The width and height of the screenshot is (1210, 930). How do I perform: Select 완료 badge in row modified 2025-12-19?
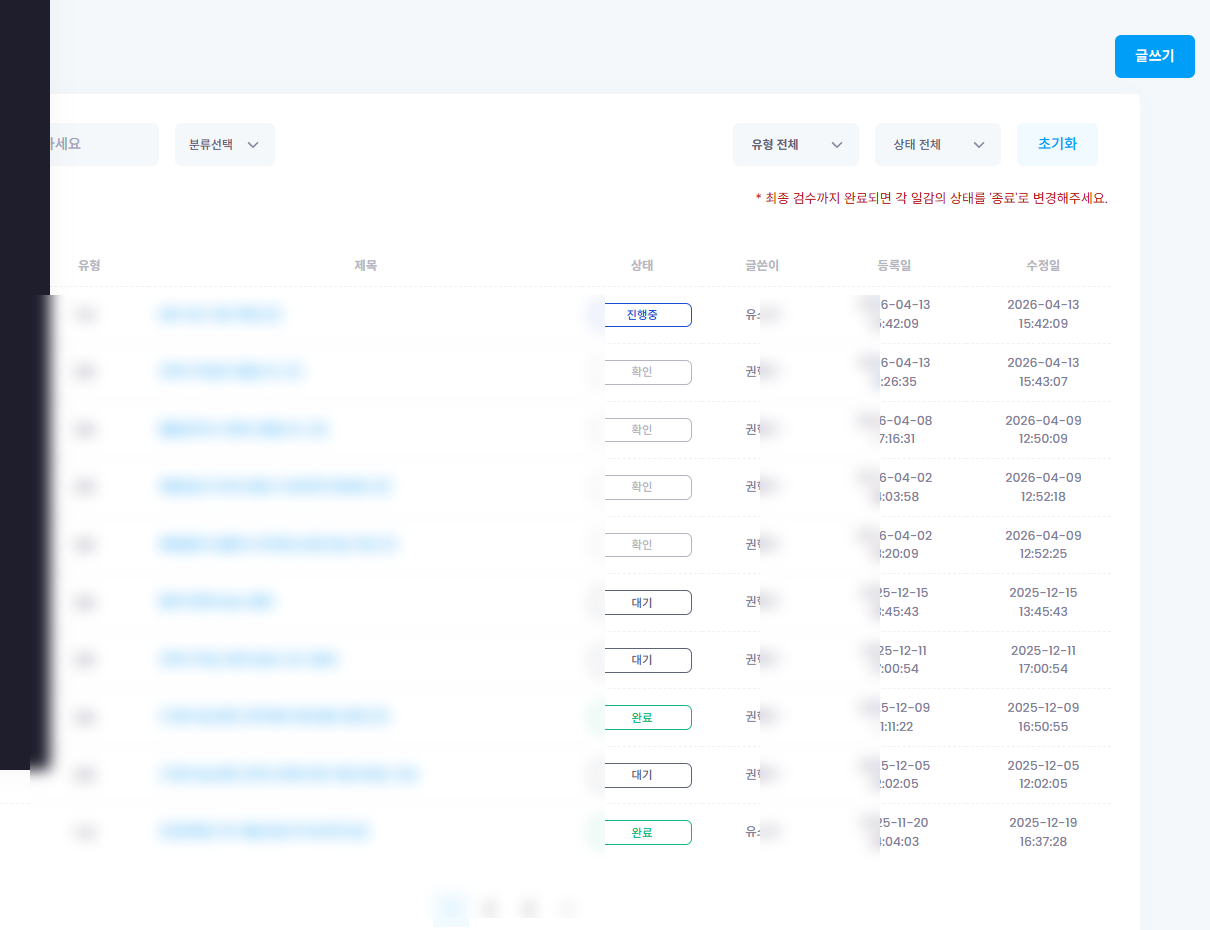coord(642,833)
